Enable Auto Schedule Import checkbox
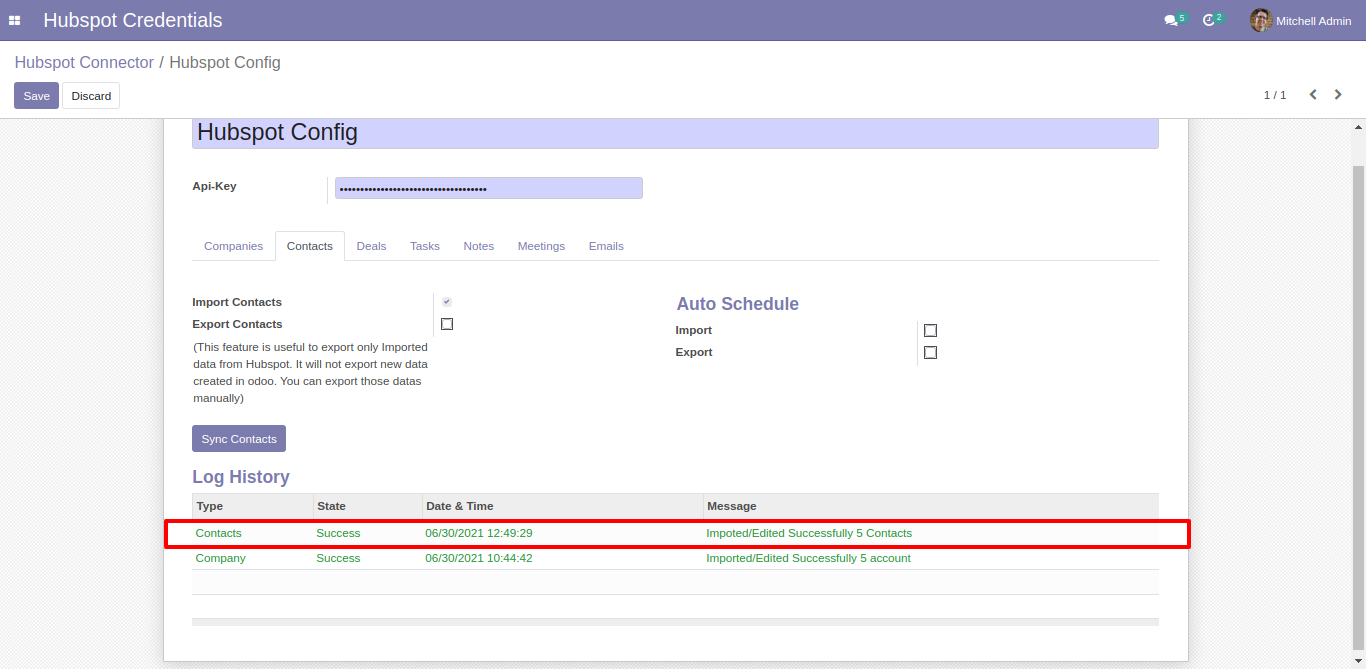 [930, 330]
